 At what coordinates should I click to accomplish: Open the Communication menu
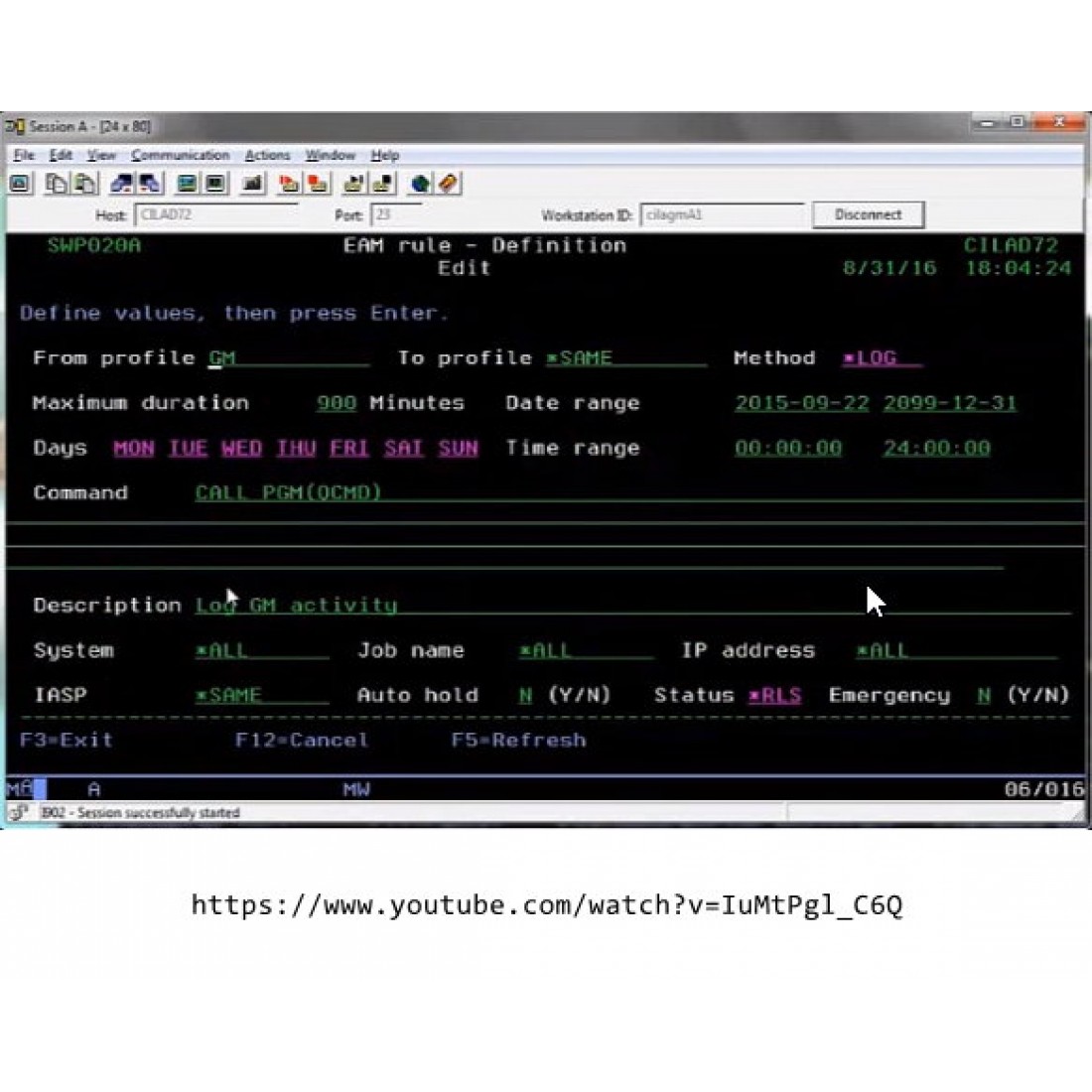(x=181, y=155)
